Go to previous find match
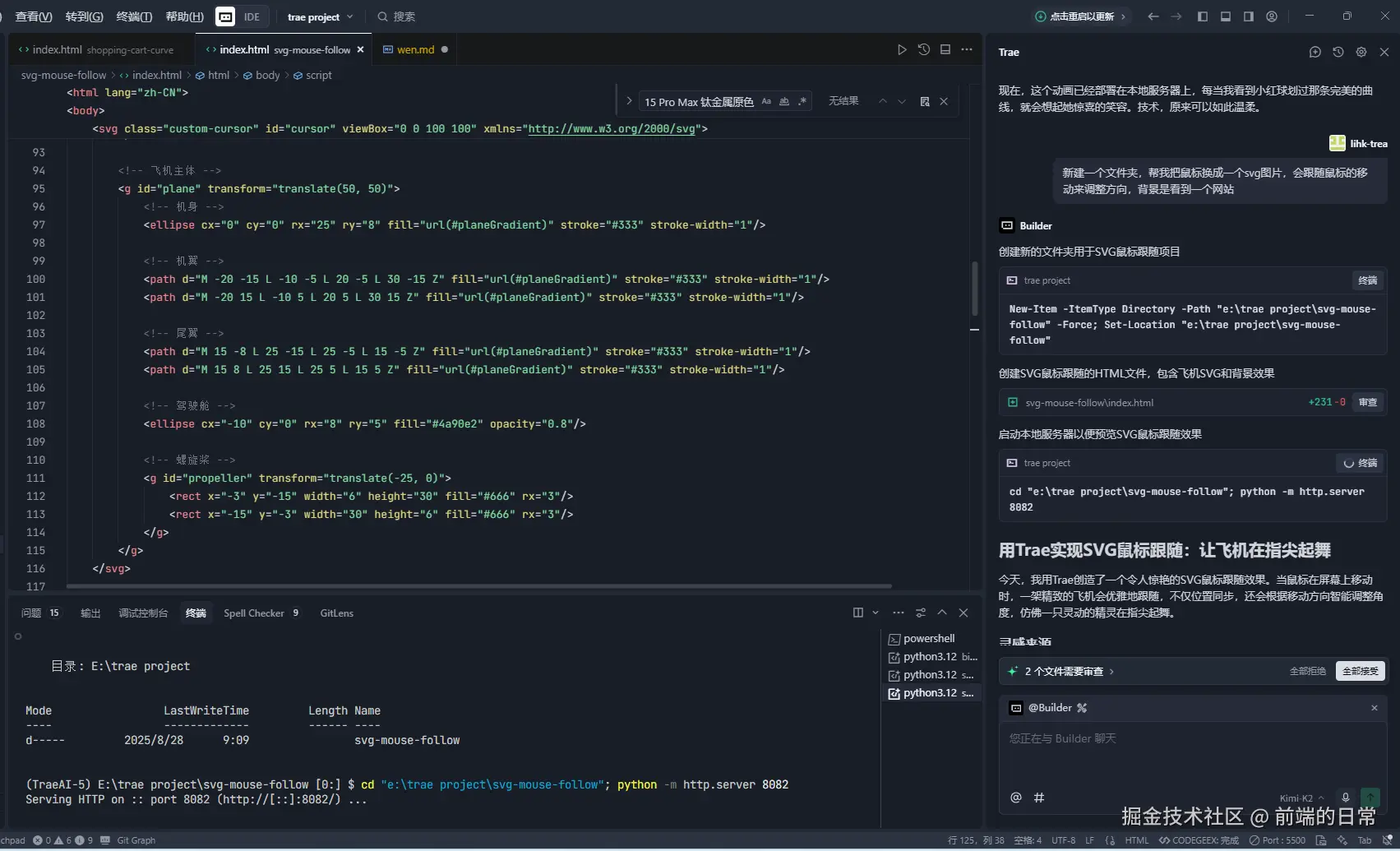The image size is (1400, 851). (x=882, y=101)
